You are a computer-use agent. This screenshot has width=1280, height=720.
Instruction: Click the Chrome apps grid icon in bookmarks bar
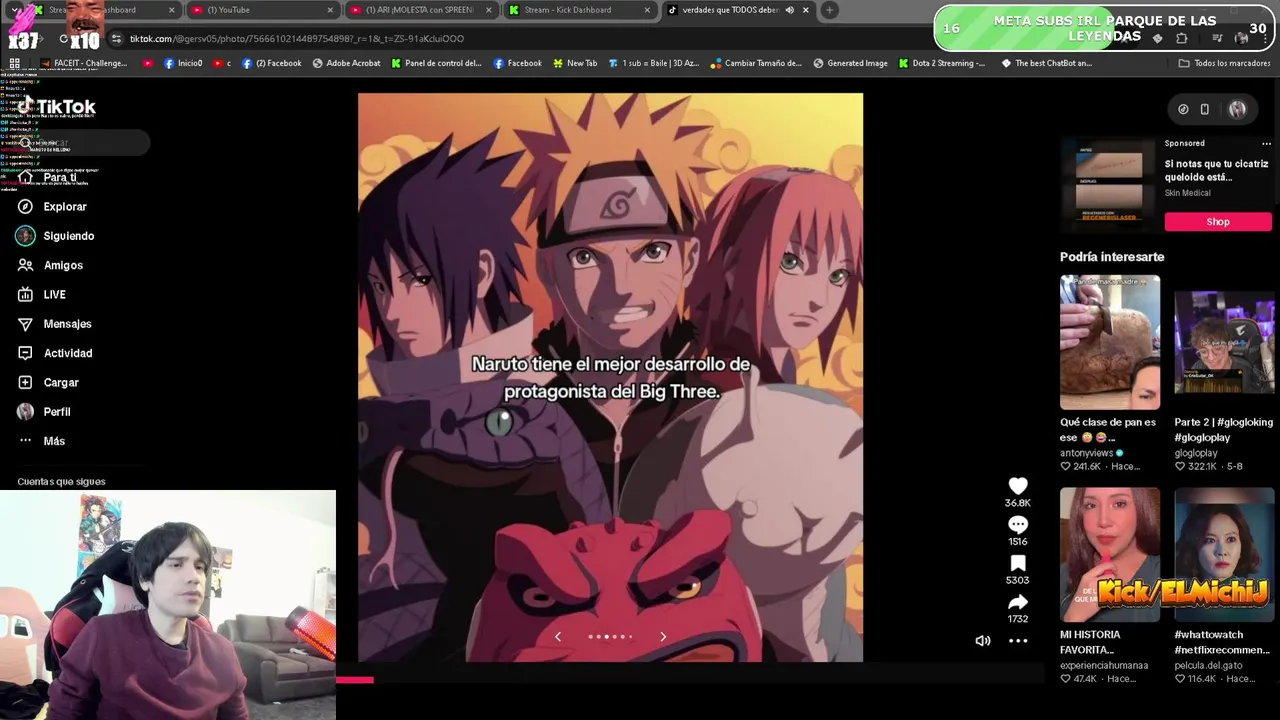[x=14, y=63]
